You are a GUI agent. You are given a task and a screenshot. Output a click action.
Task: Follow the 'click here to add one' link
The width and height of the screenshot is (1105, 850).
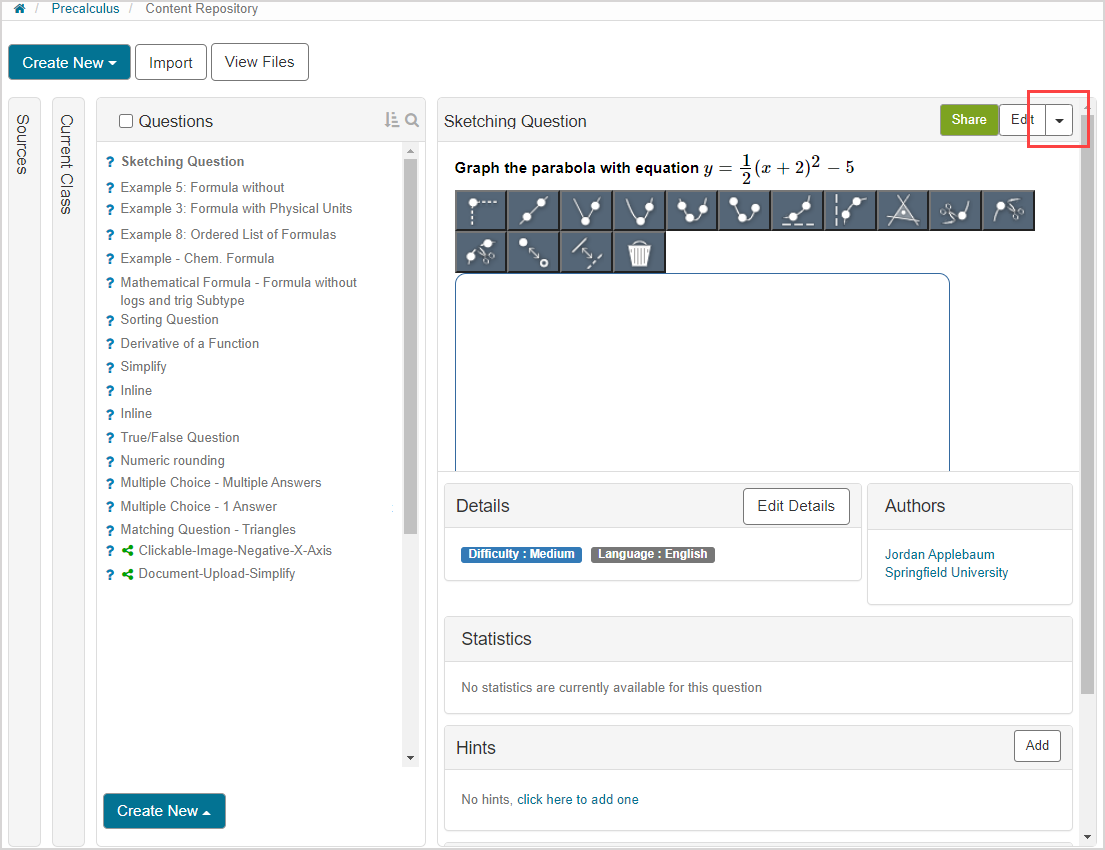577,800
